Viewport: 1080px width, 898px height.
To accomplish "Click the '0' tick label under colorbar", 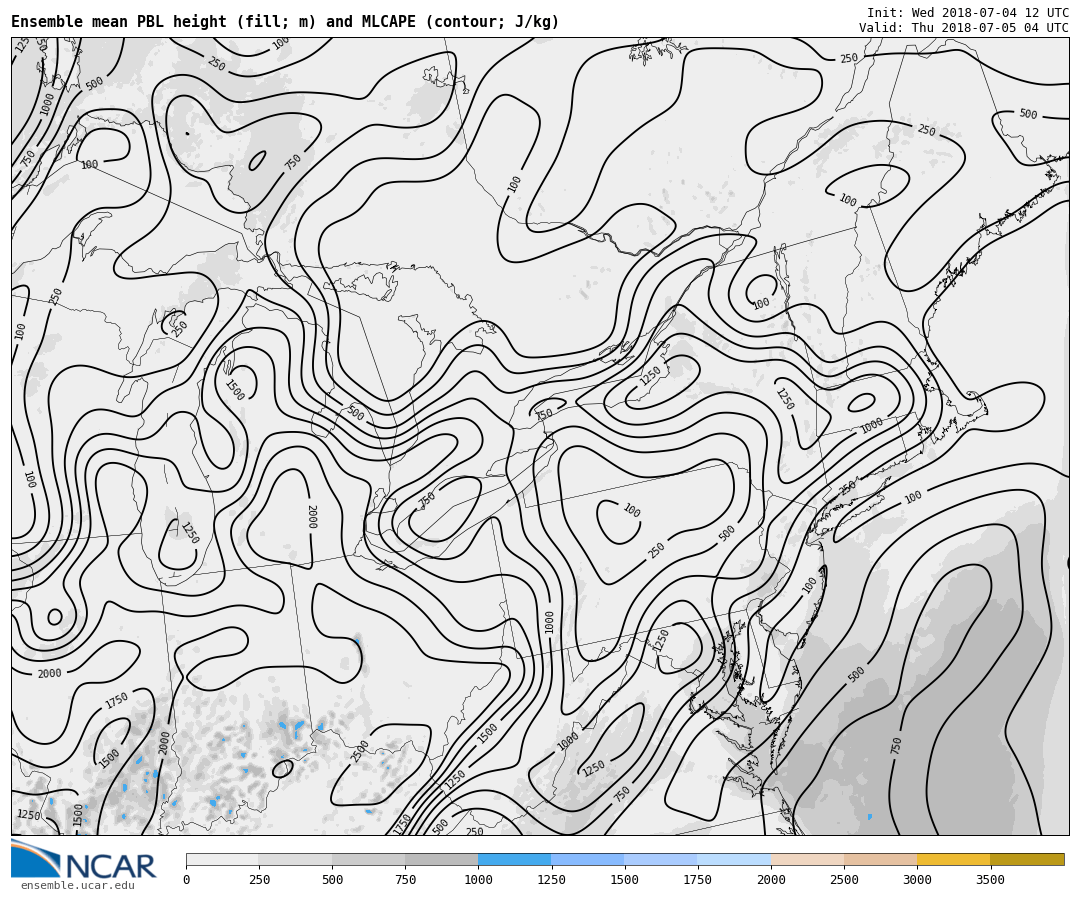I will click(187, 879).
